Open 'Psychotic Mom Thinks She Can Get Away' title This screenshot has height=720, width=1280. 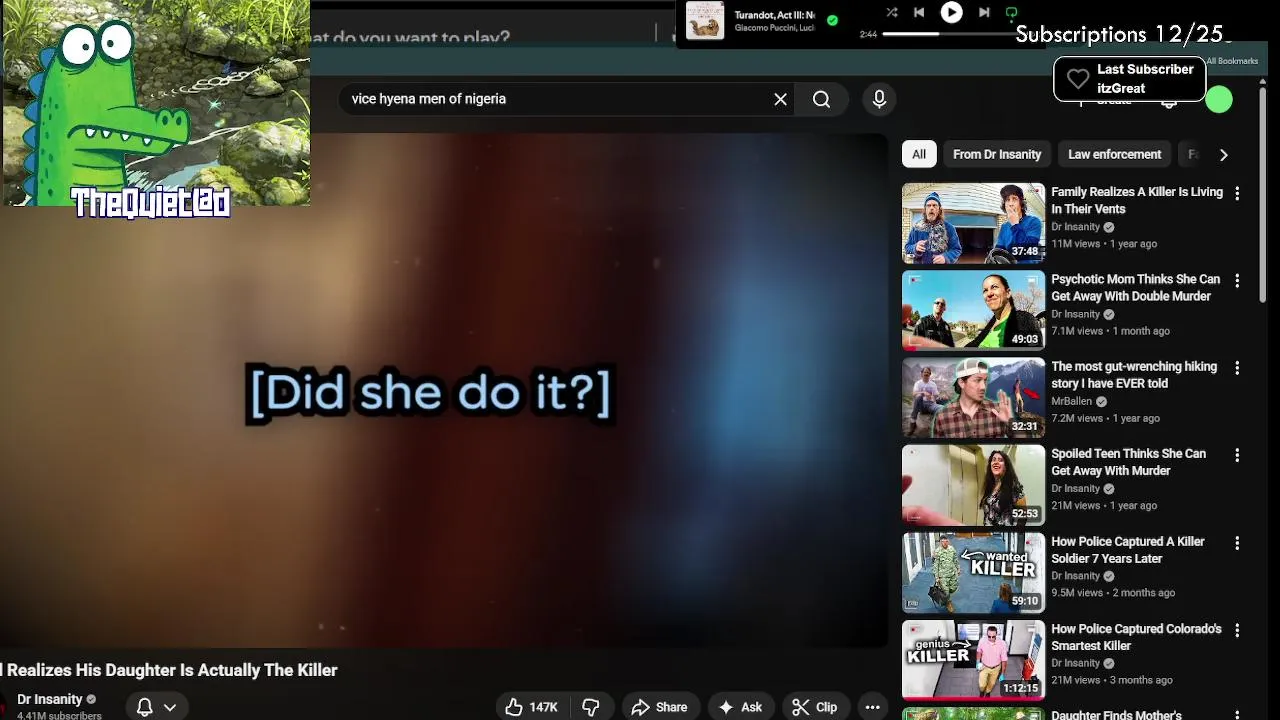[1135, 288]
